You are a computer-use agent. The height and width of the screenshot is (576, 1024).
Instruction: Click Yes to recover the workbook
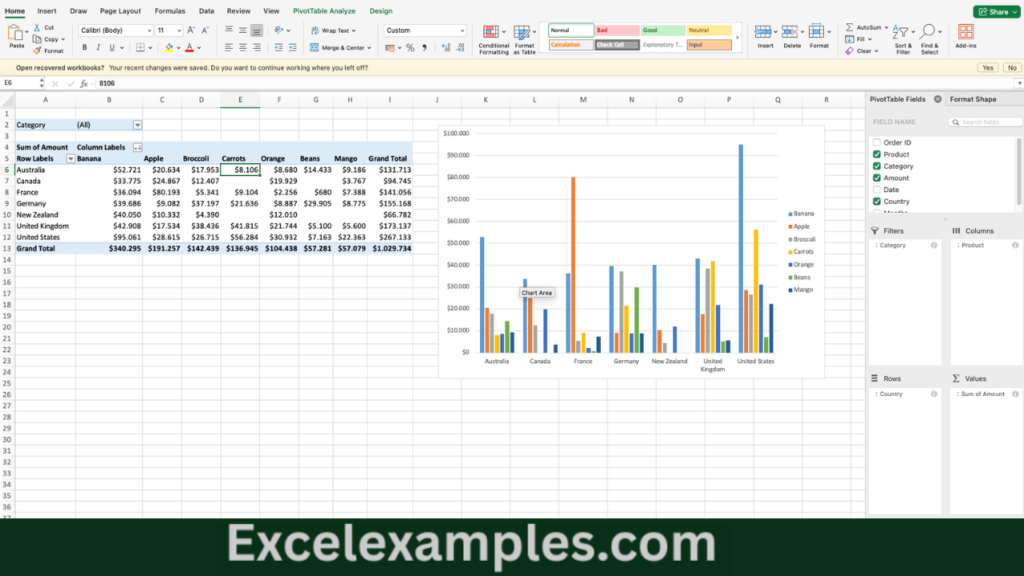[988, 66]
